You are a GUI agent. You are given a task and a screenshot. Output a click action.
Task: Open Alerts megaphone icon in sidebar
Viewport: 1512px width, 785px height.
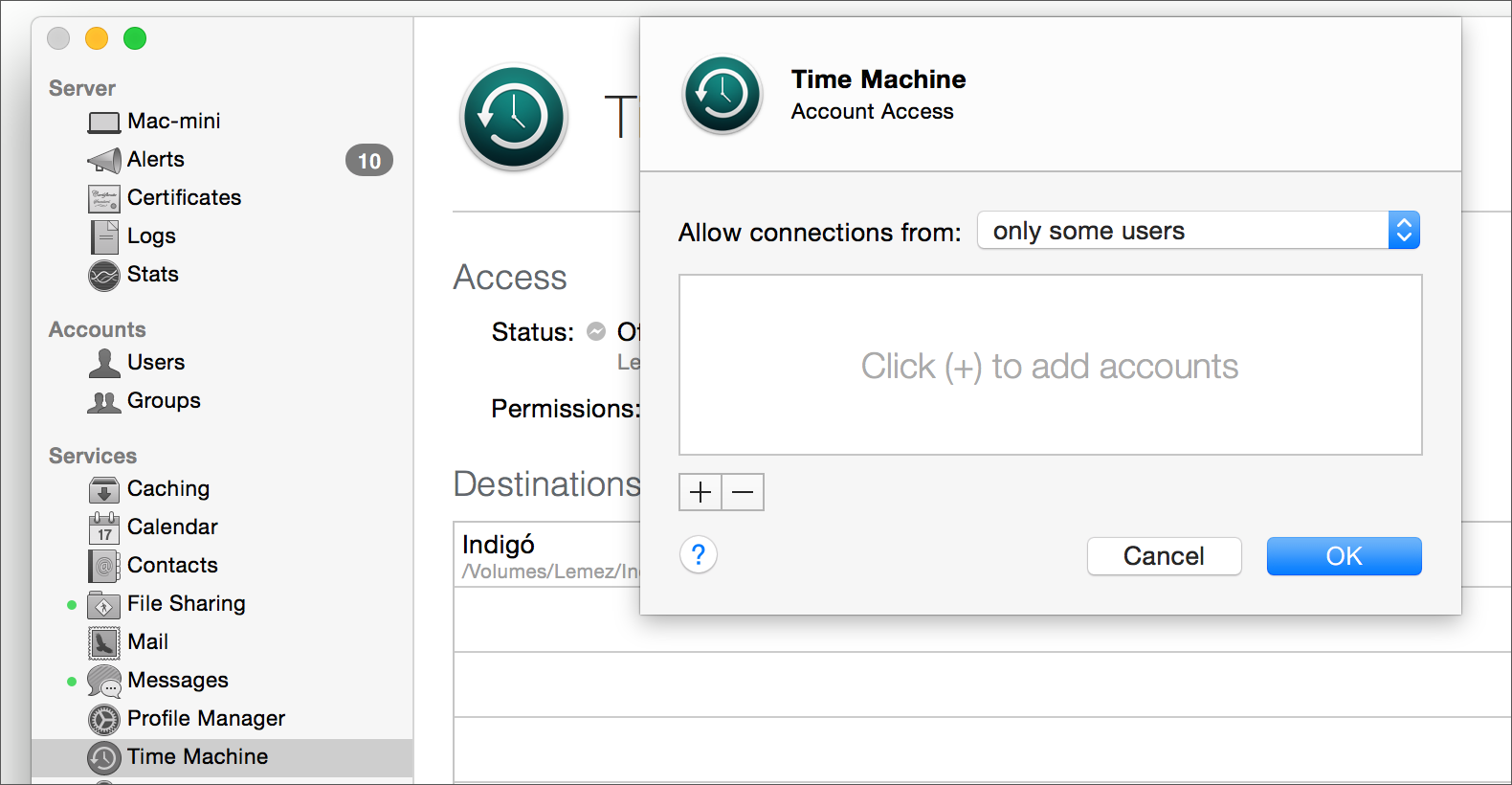103,160
